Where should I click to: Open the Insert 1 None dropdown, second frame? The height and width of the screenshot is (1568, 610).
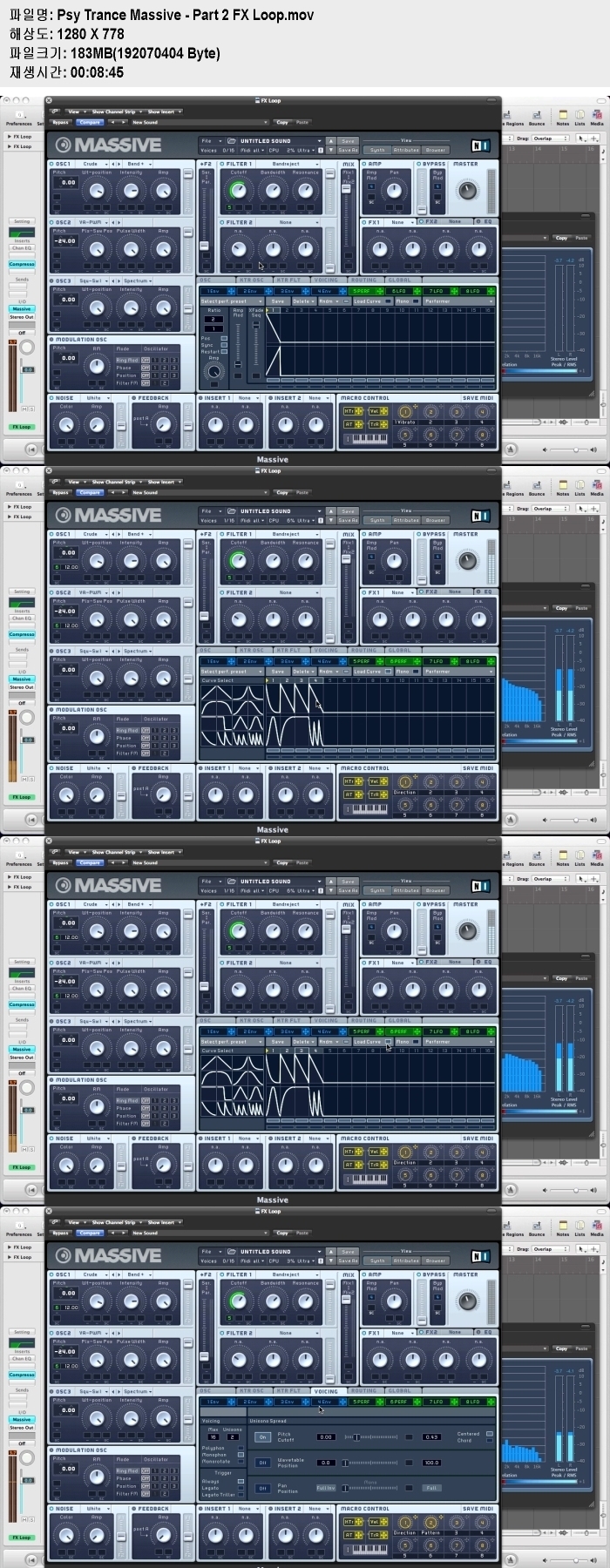pos(247,768)
